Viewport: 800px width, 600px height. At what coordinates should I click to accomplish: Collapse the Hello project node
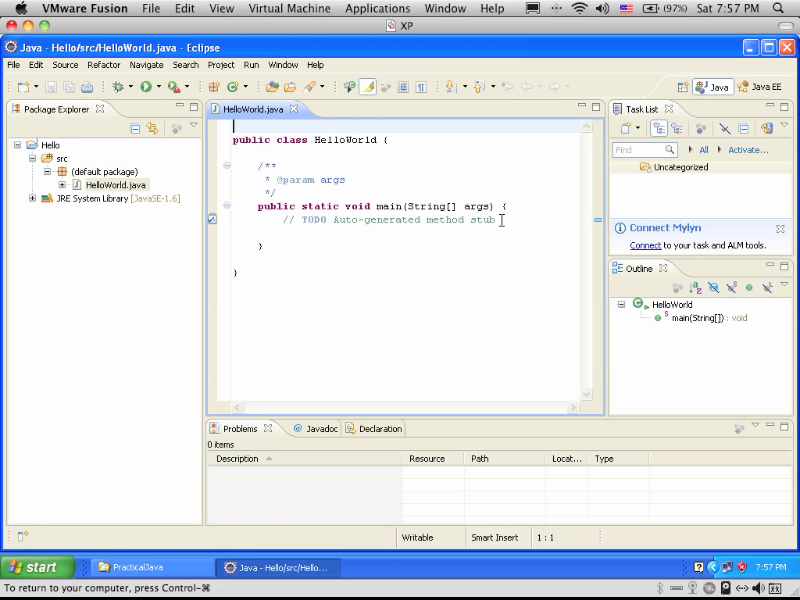tap(17, 145)
